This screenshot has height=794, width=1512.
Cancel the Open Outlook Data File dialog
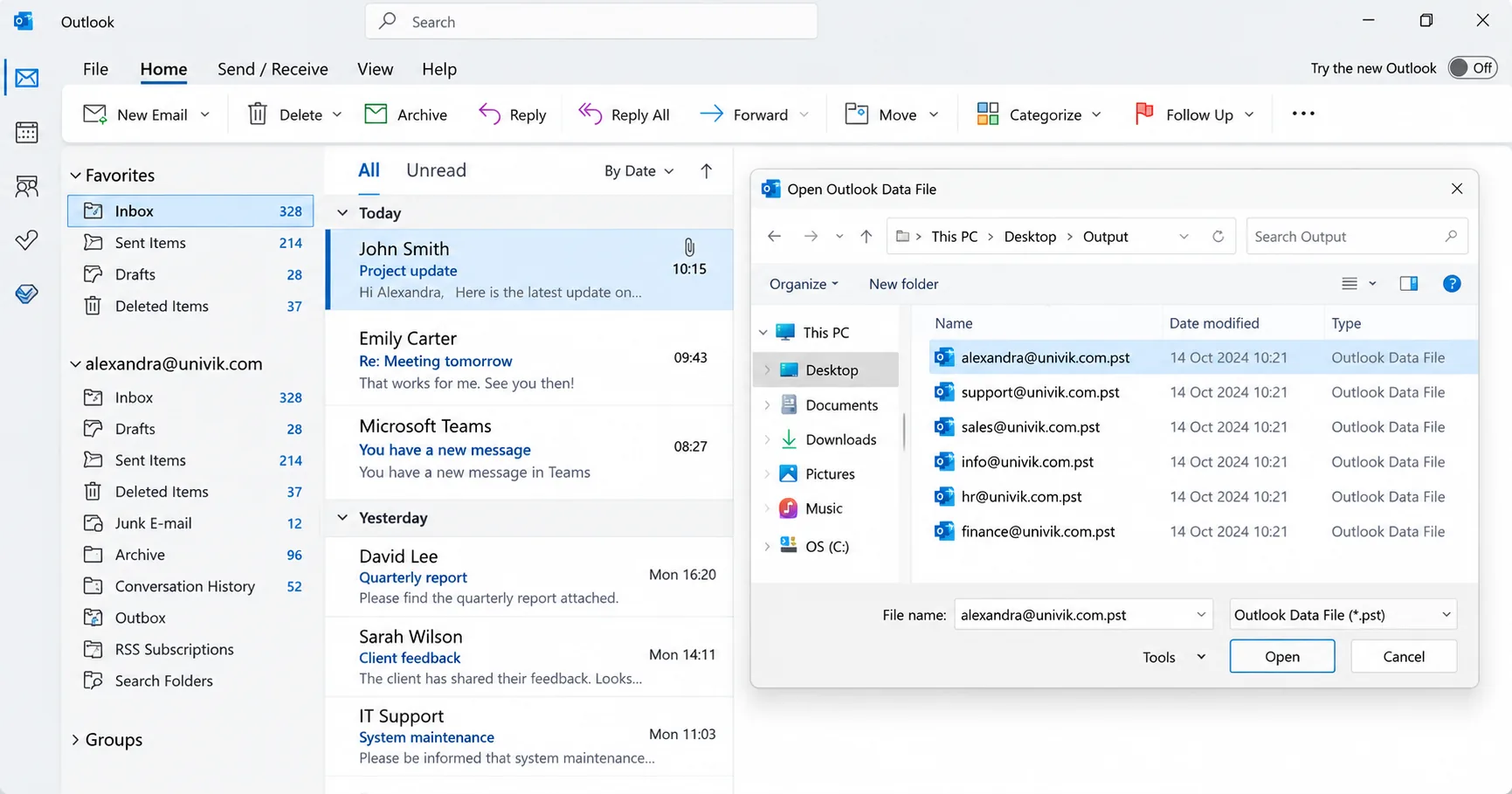1404,657
